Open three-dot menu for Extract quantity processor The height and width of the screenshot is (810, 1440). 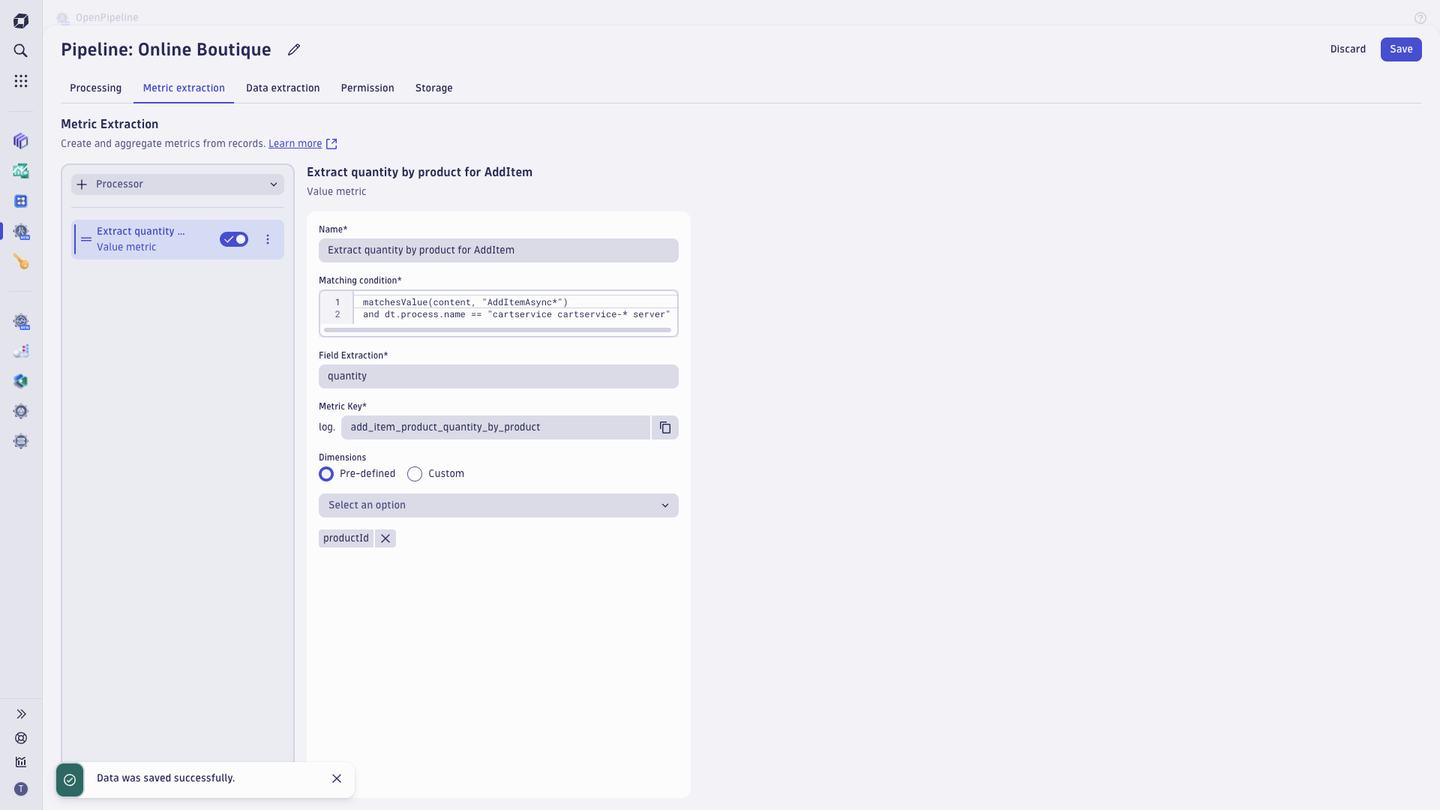click(x=267, y=239)
